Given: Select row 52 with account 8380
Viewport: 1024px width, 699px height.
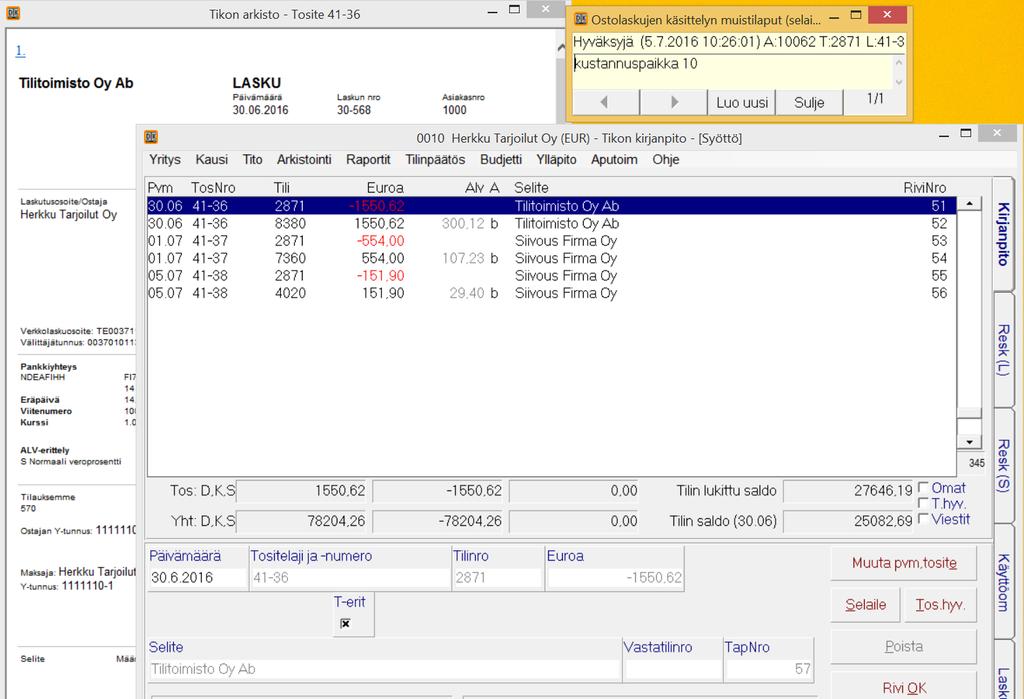Looking at the screenshot, I should [x=551, y=223].
